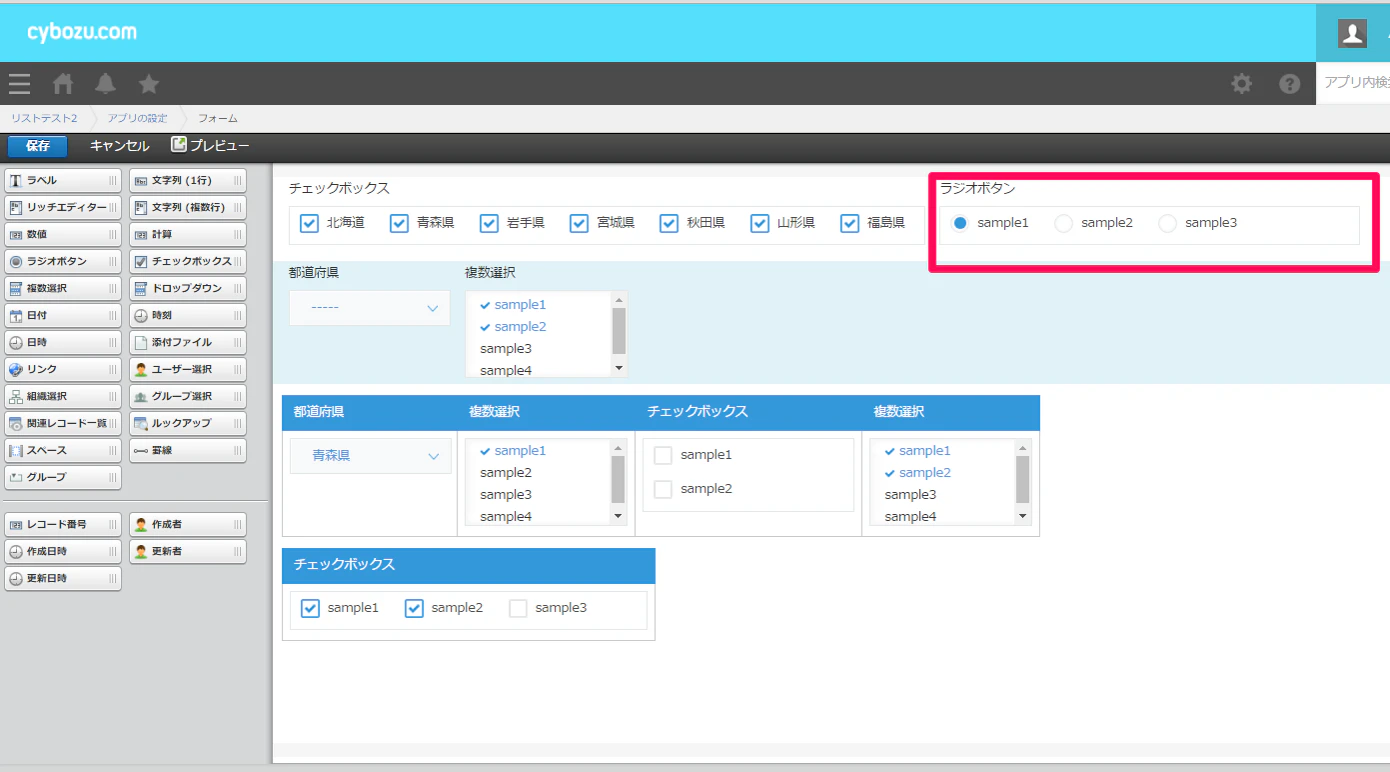Viewport: 1390px width, 772px height.
Task: Pick the ルックアップ field from the palette
Action: pos(188,423)
